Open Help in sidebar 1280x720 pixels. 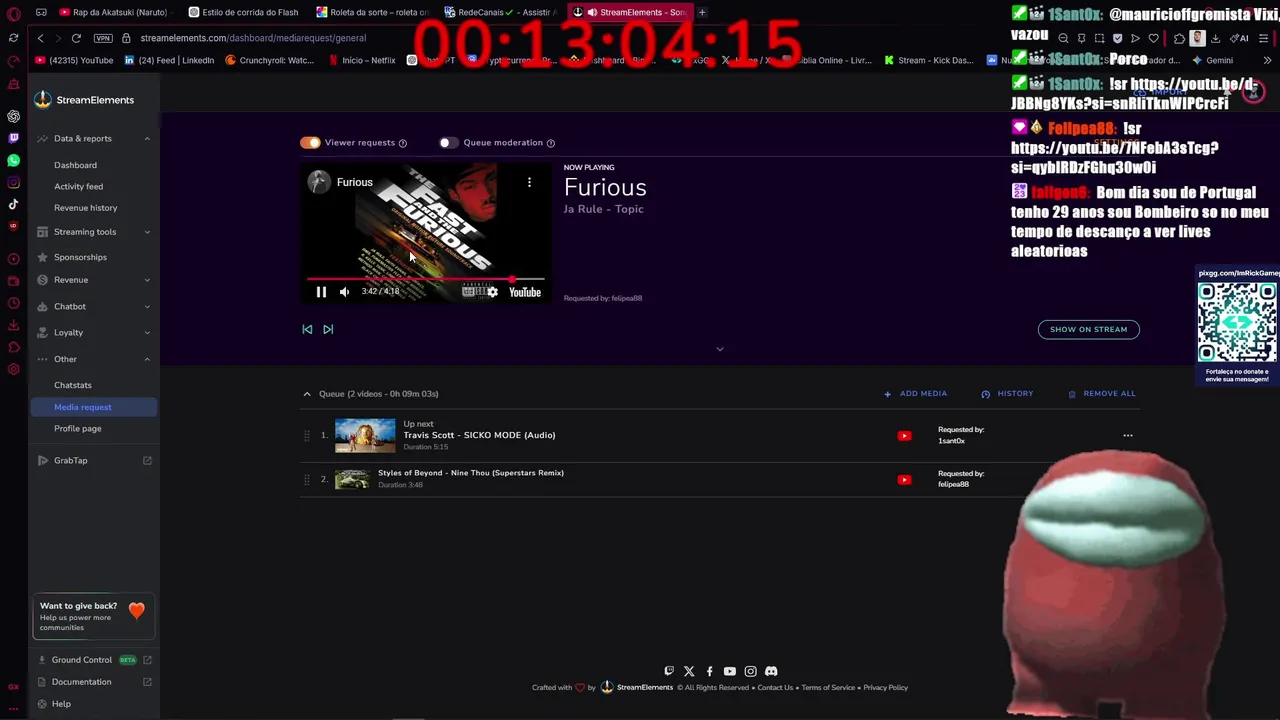(61, 704)
